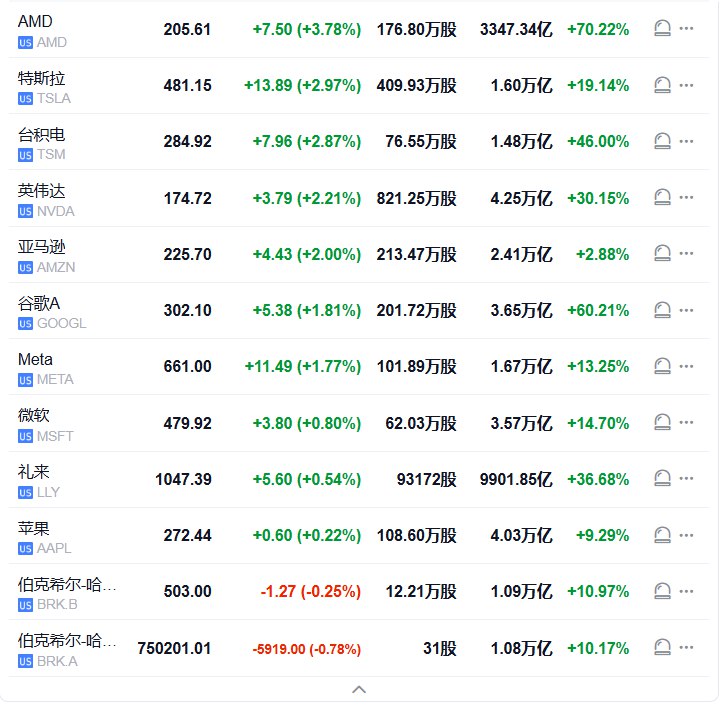Screen dimensions: 720x713
Task: Open the three-dot menu for 亚马逊 AMZN
Action: coord(686,253)
